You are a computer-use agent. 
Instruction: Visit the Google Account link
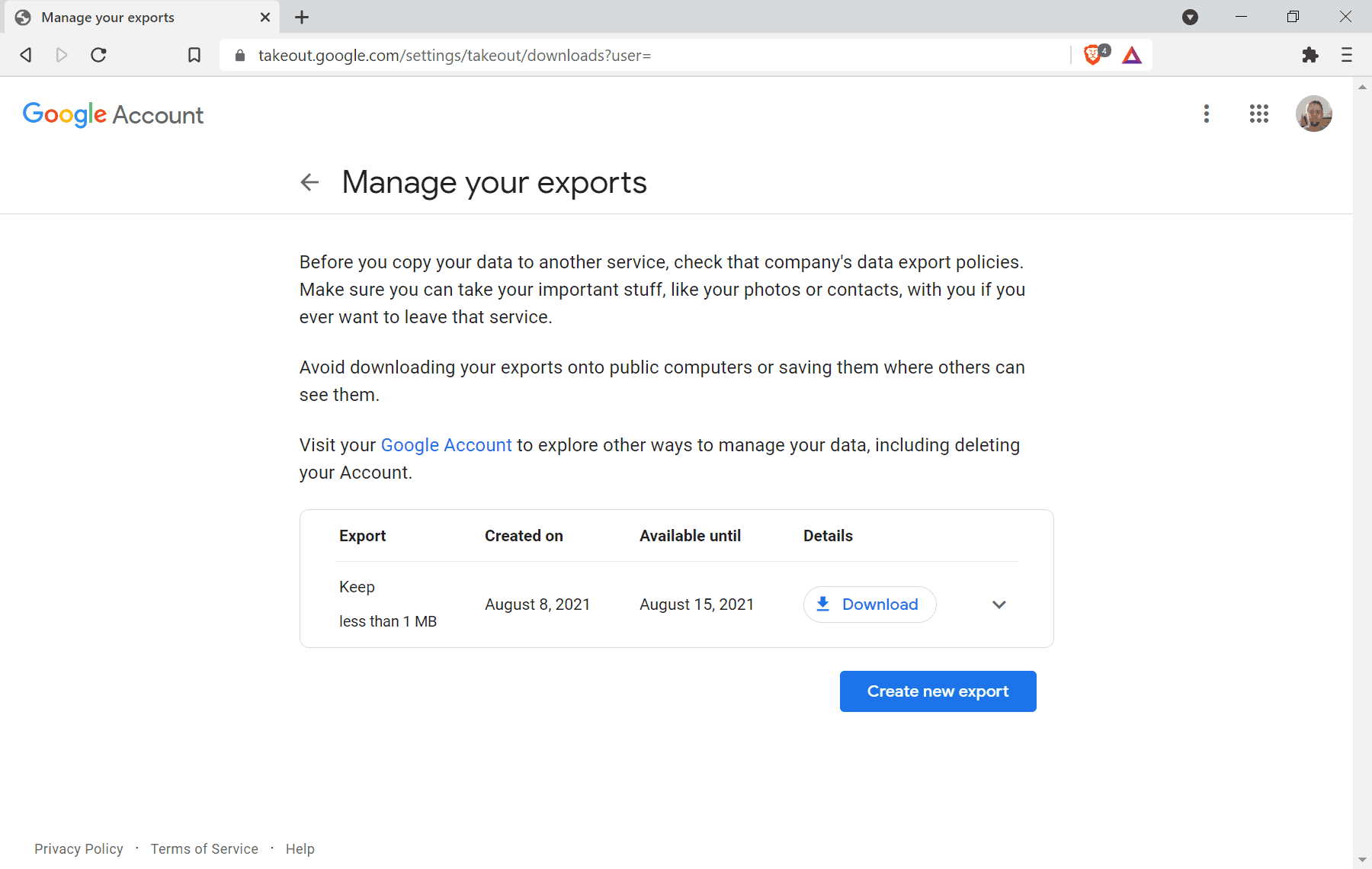click(446, 444)
